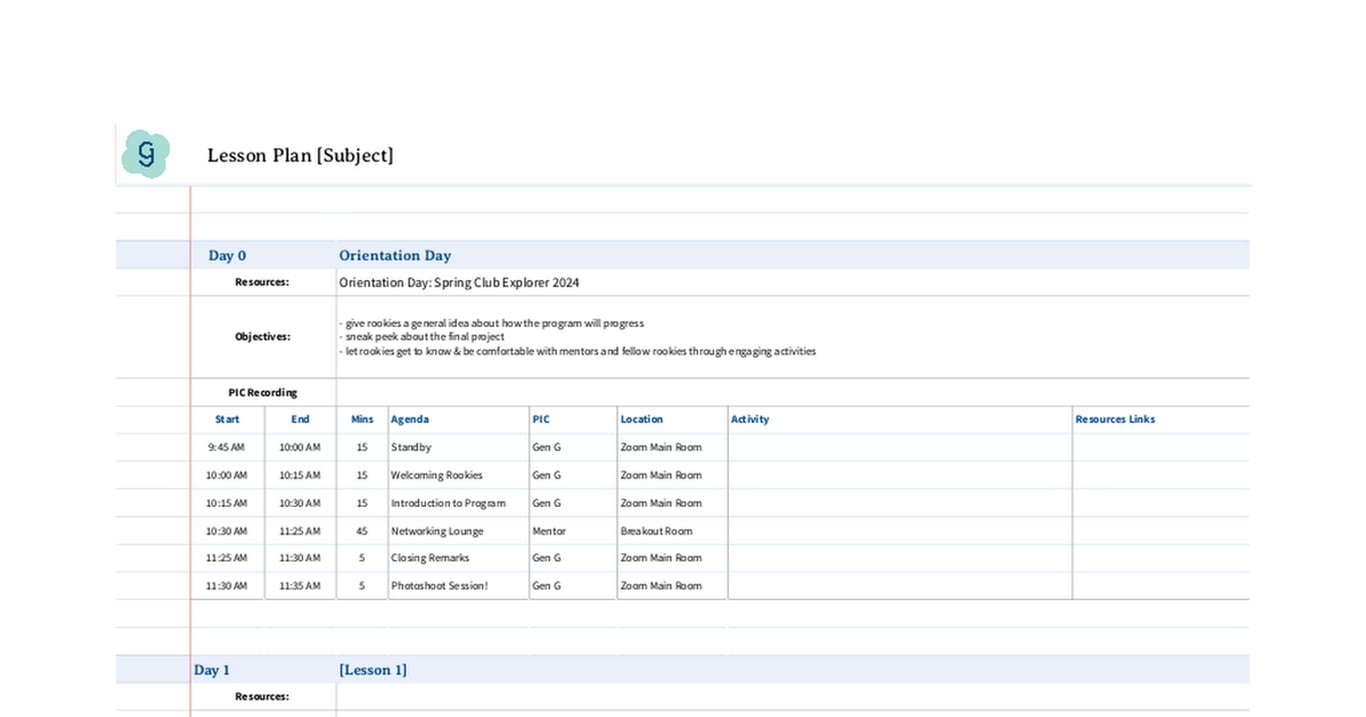The image size is (1366, 717).
Task: Select the '10:00 AM' end time in Standby row
Action: 300,447
